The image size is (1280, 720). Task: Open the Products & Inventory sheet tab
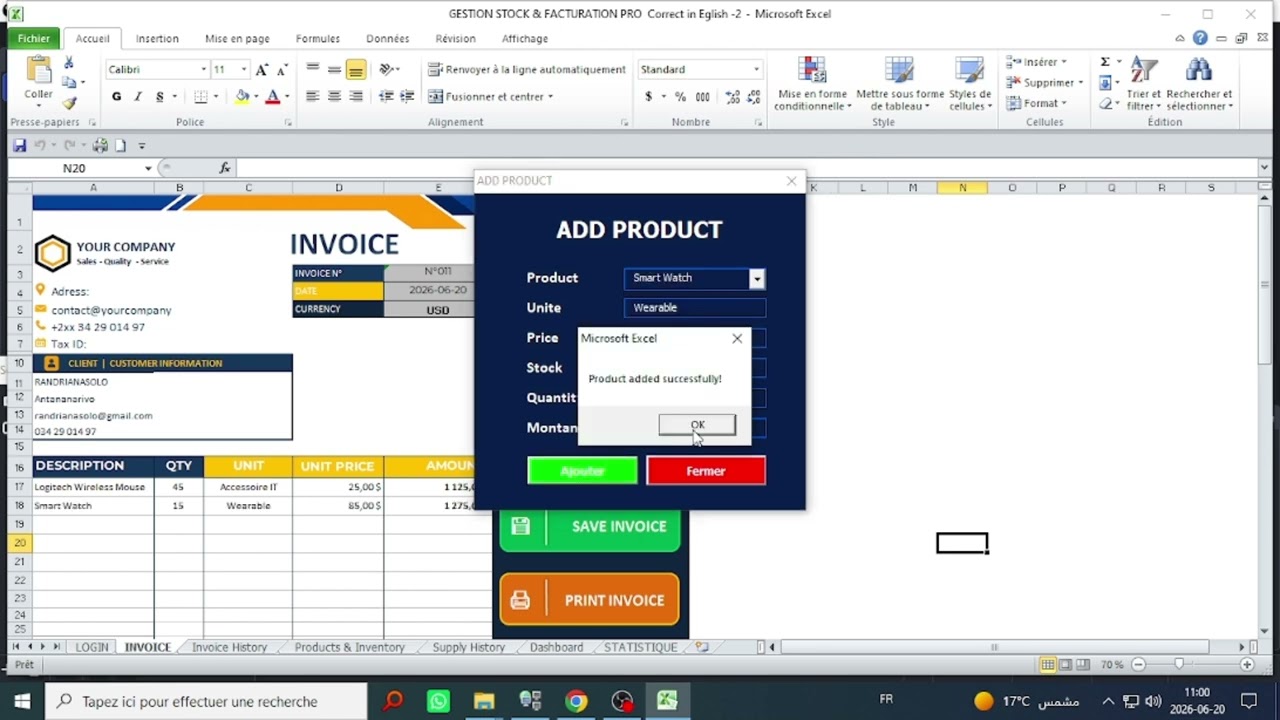[x=349, y=647]
